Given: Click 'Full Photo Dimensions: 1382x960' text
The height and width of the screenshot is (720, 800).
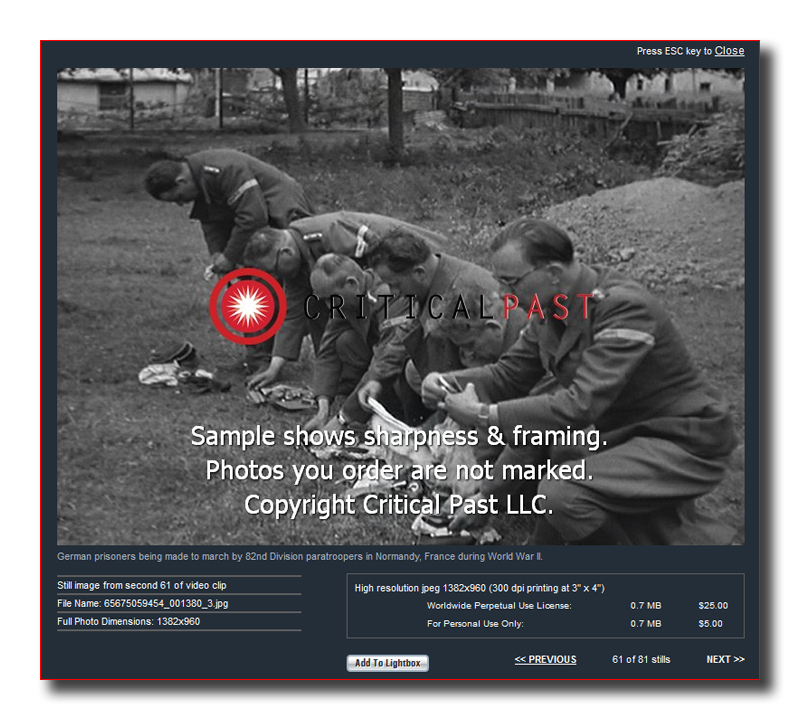Looking at the screenshot, I should (129, 622).
